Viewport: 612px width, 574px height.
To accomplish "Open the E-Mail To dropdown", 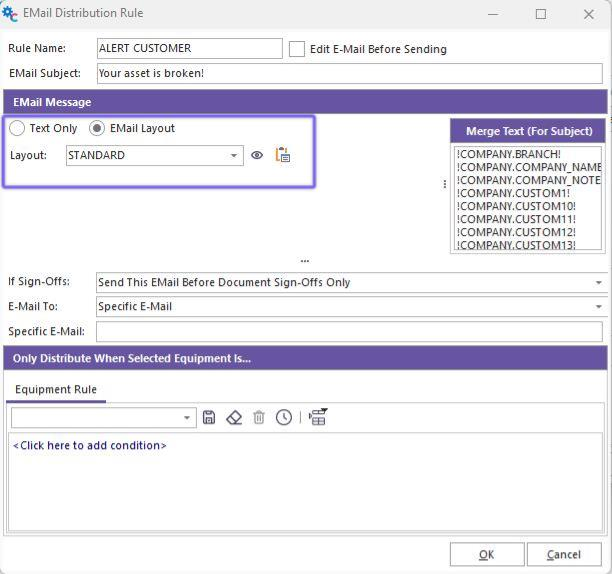I will point(598,307).
